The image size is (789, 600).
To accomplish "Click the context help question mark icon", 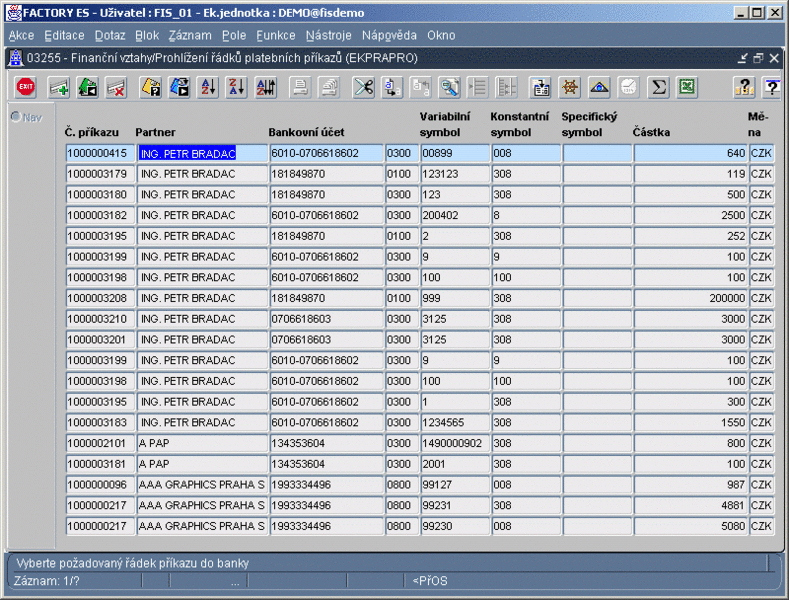I will coord(772,87).
